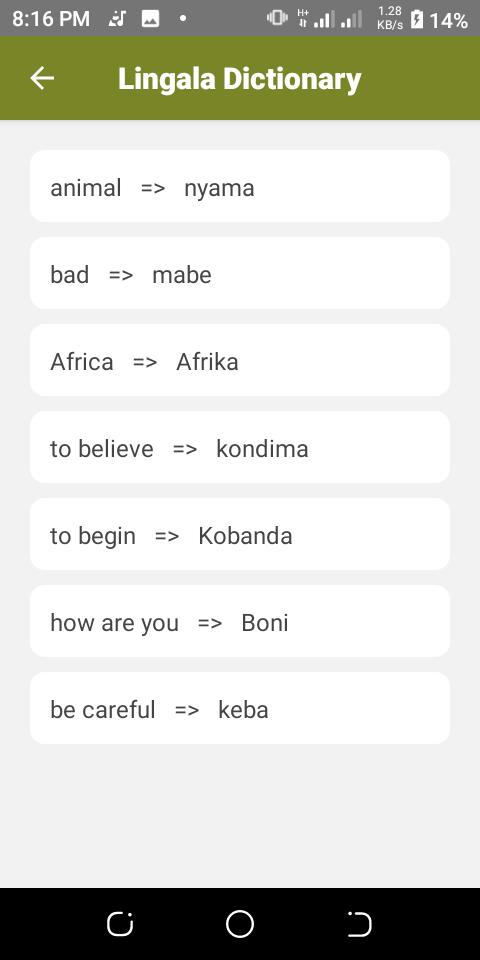Tap the image notification icon
The image size is (480, 960).
(150, 19)
